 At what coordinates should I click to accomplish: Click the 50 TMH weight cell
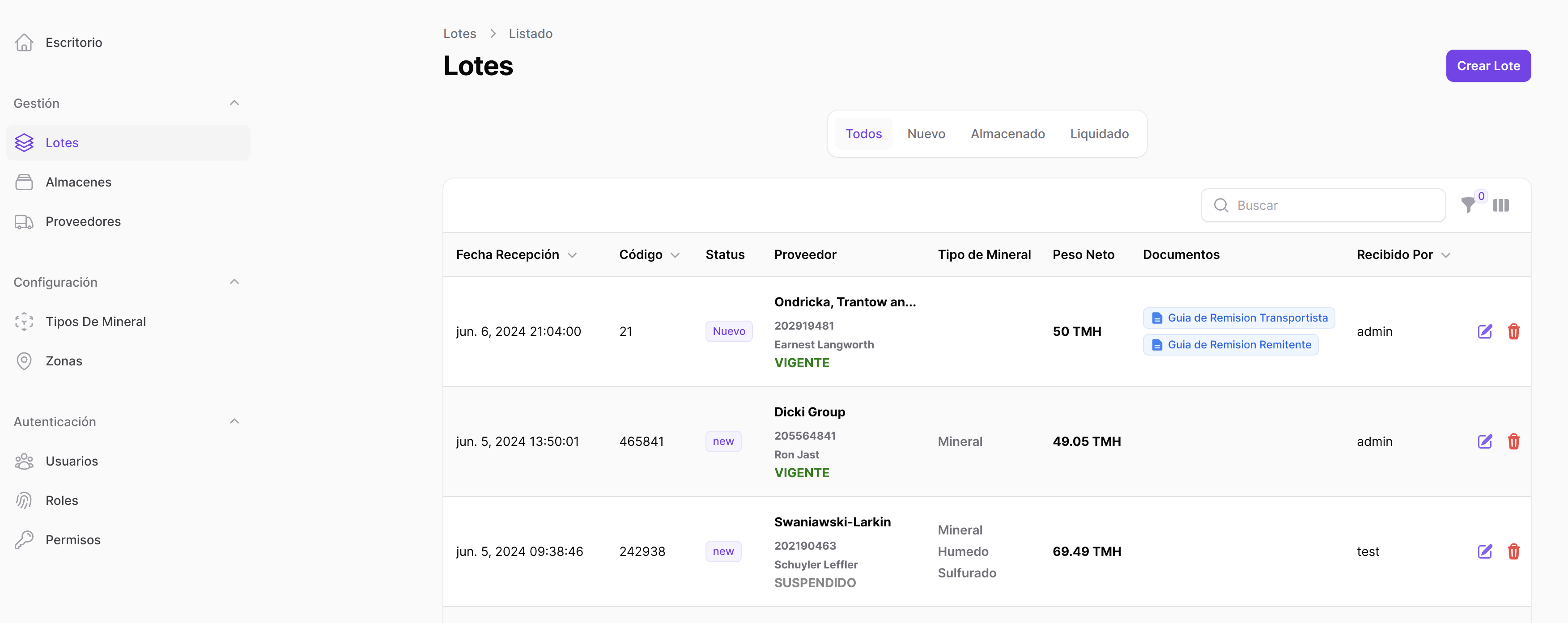(x=1077, y=331)
